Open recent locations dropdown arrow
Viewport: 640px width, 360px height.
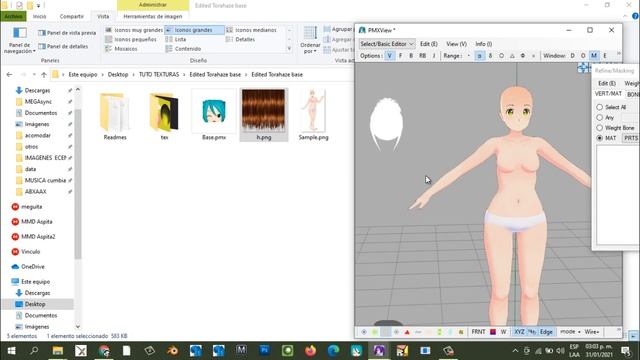coord(34,75)
